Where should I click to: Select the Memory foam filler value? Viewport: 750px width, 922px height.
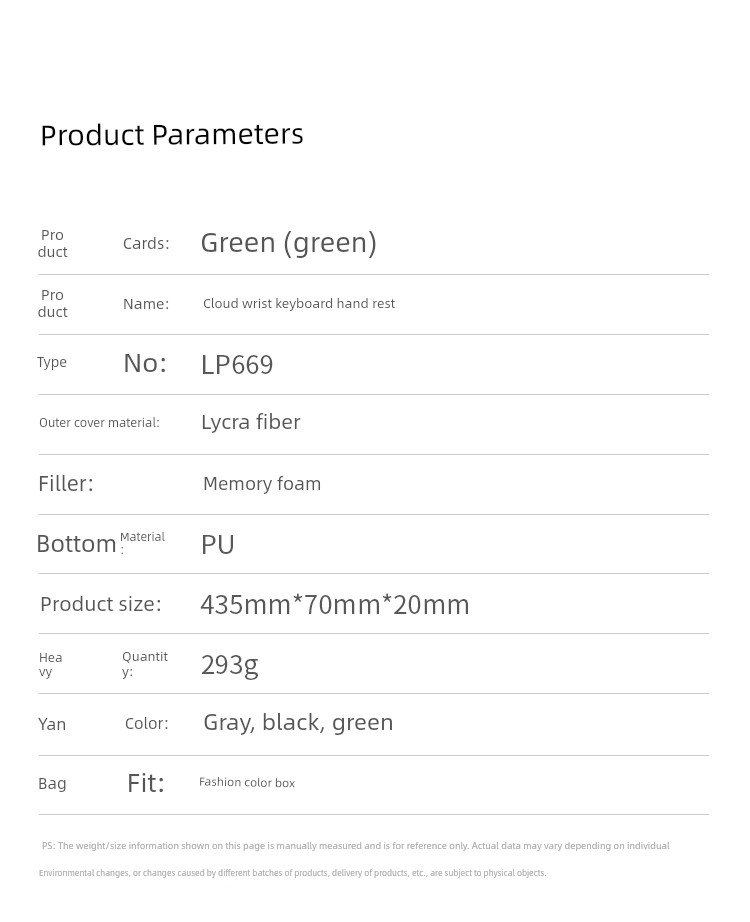point(262,483)
